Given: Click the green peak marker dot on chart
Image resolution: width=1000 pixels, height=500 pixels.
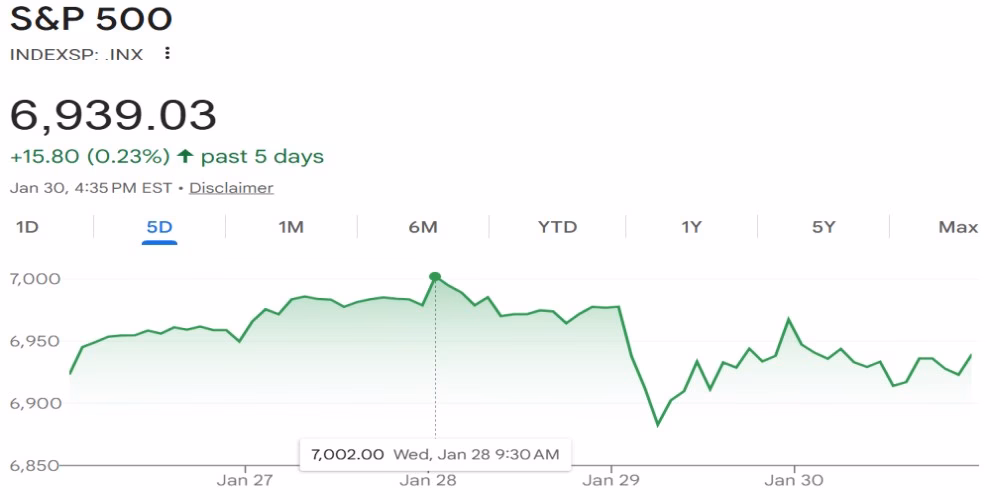Looking at the screenshot, I should pyautogui.click(x=435, y=277).
